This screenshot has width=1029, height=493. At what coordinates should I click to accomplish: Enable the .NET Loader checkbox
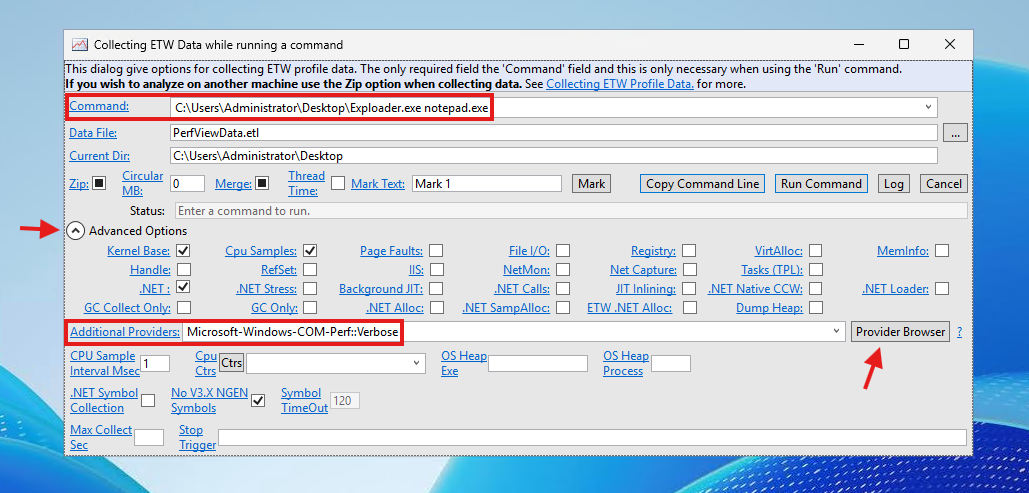(942, 289)
